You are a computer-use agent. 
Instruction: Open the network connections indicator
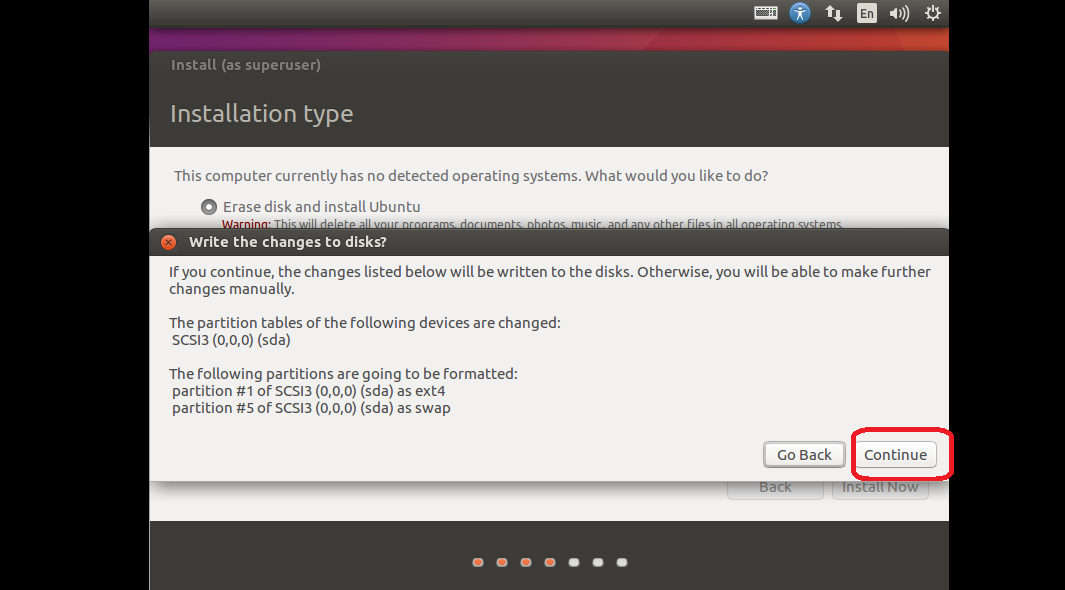coord(833,13)
